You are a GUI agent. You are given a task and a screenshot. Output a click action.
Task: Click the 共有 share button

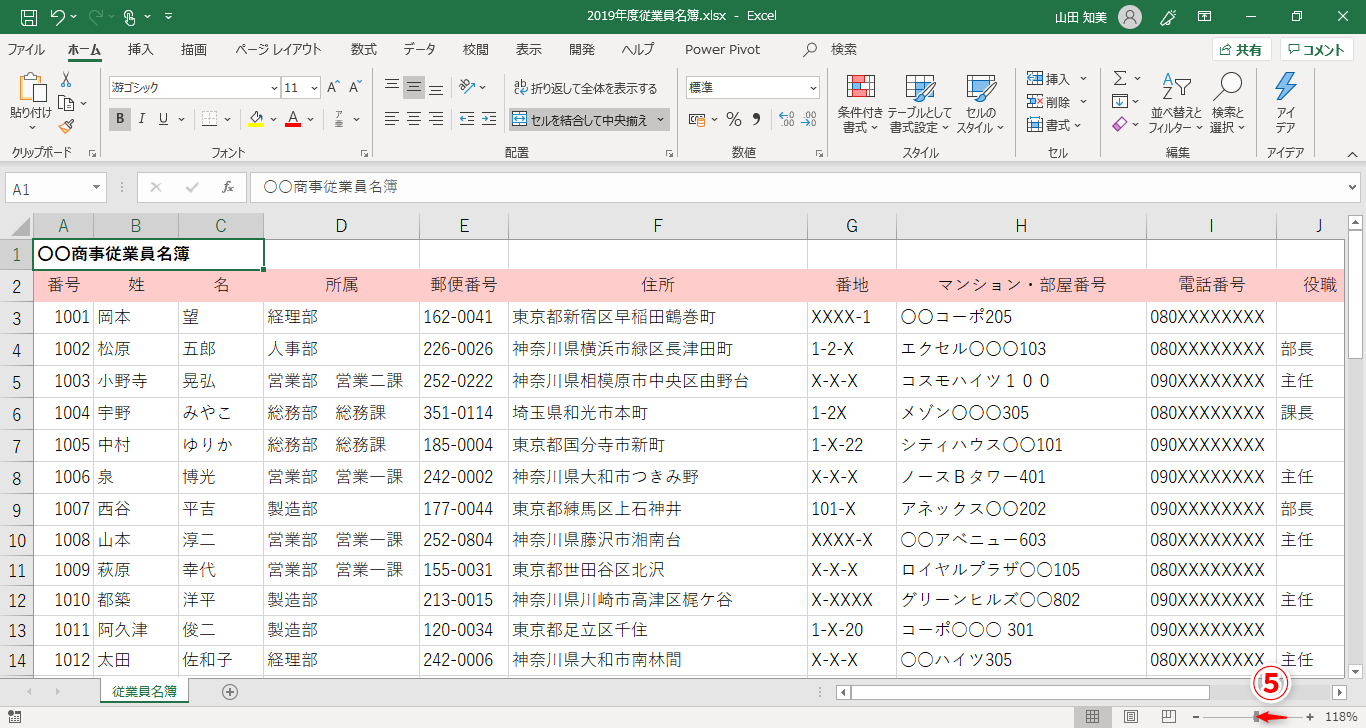pos(1241,50)
